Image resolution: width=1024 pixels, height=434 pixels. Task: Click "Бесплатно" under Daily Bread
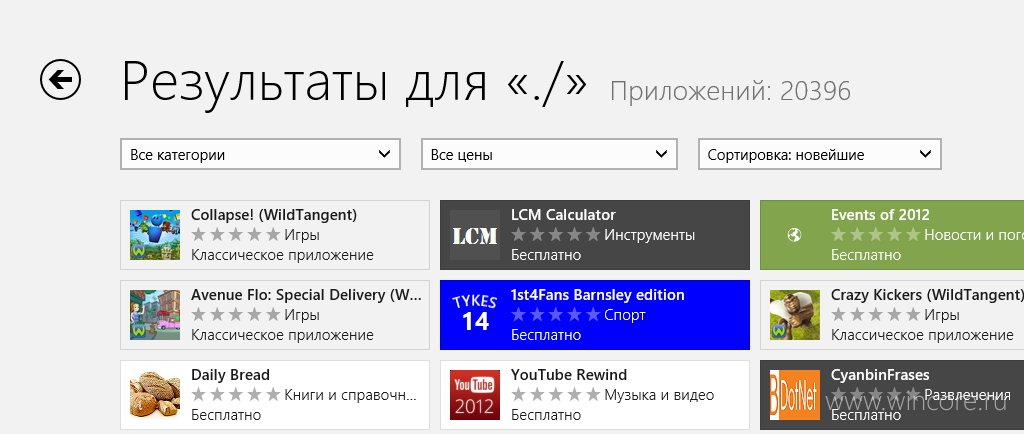226,414
